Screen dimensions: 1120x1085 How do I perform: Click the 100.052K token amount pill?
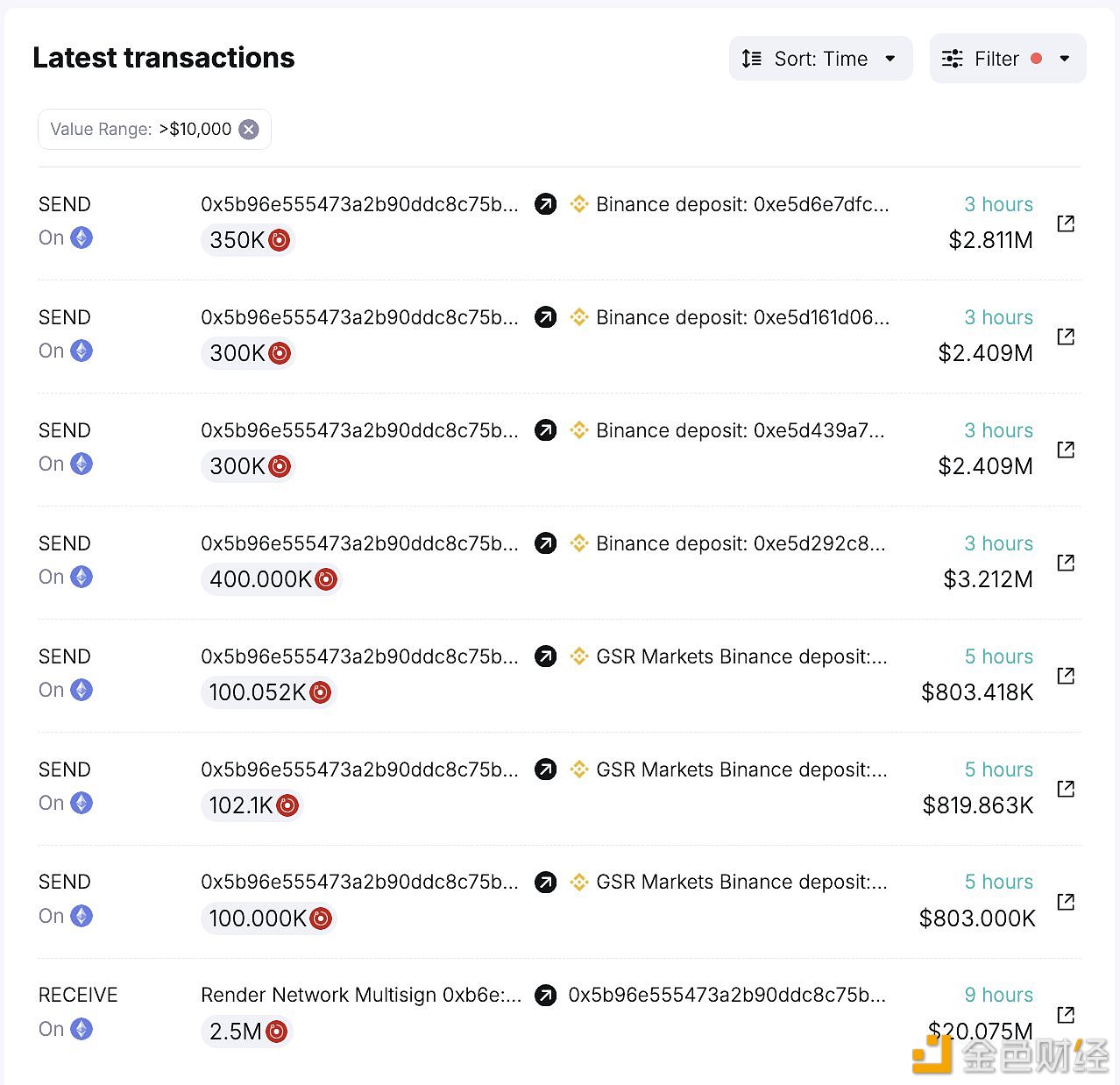[x=268, y=692]
